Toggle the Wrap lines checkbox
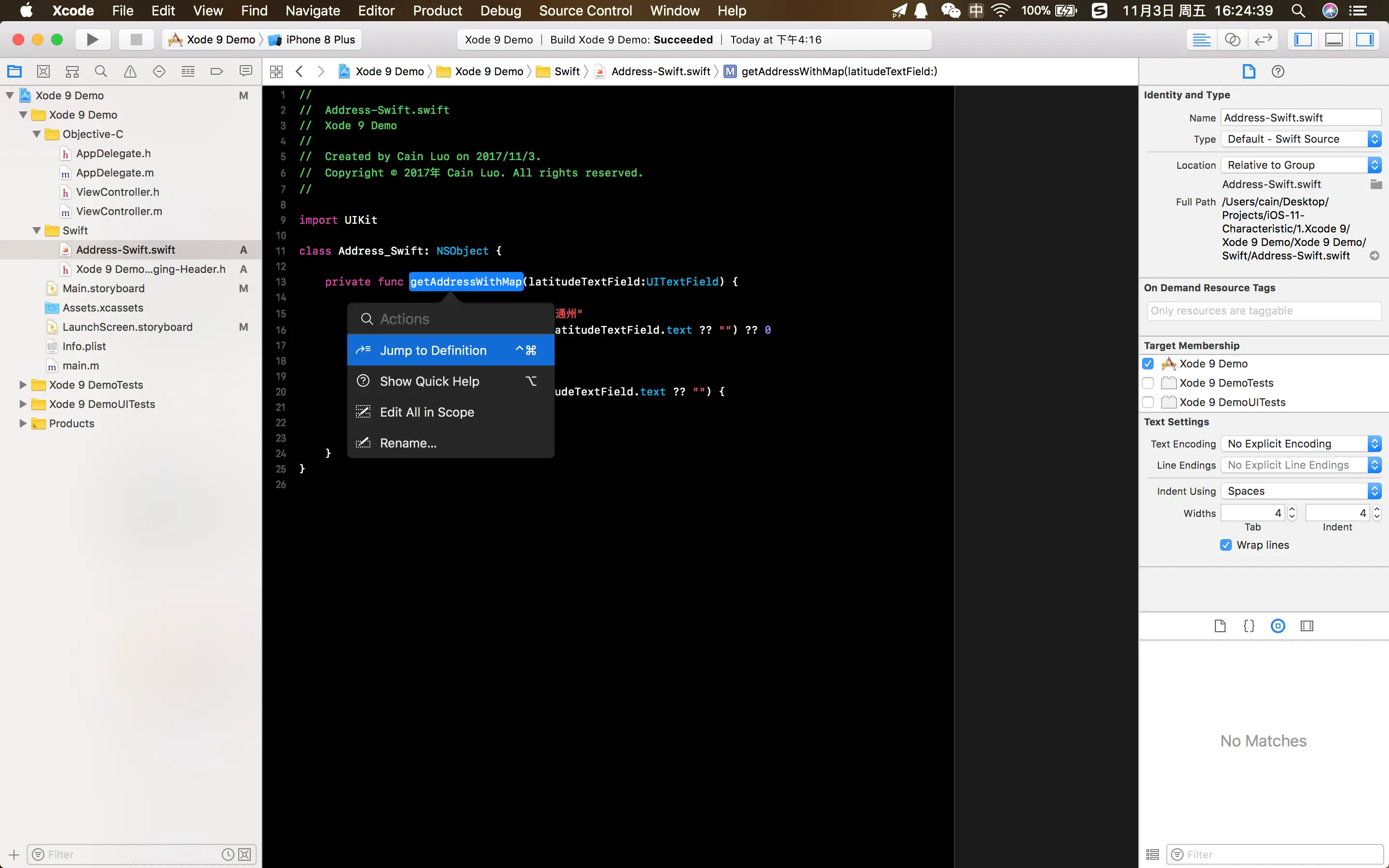Image resolution: width=1389 pixels, height=868 pixels. click(1226, 545)
